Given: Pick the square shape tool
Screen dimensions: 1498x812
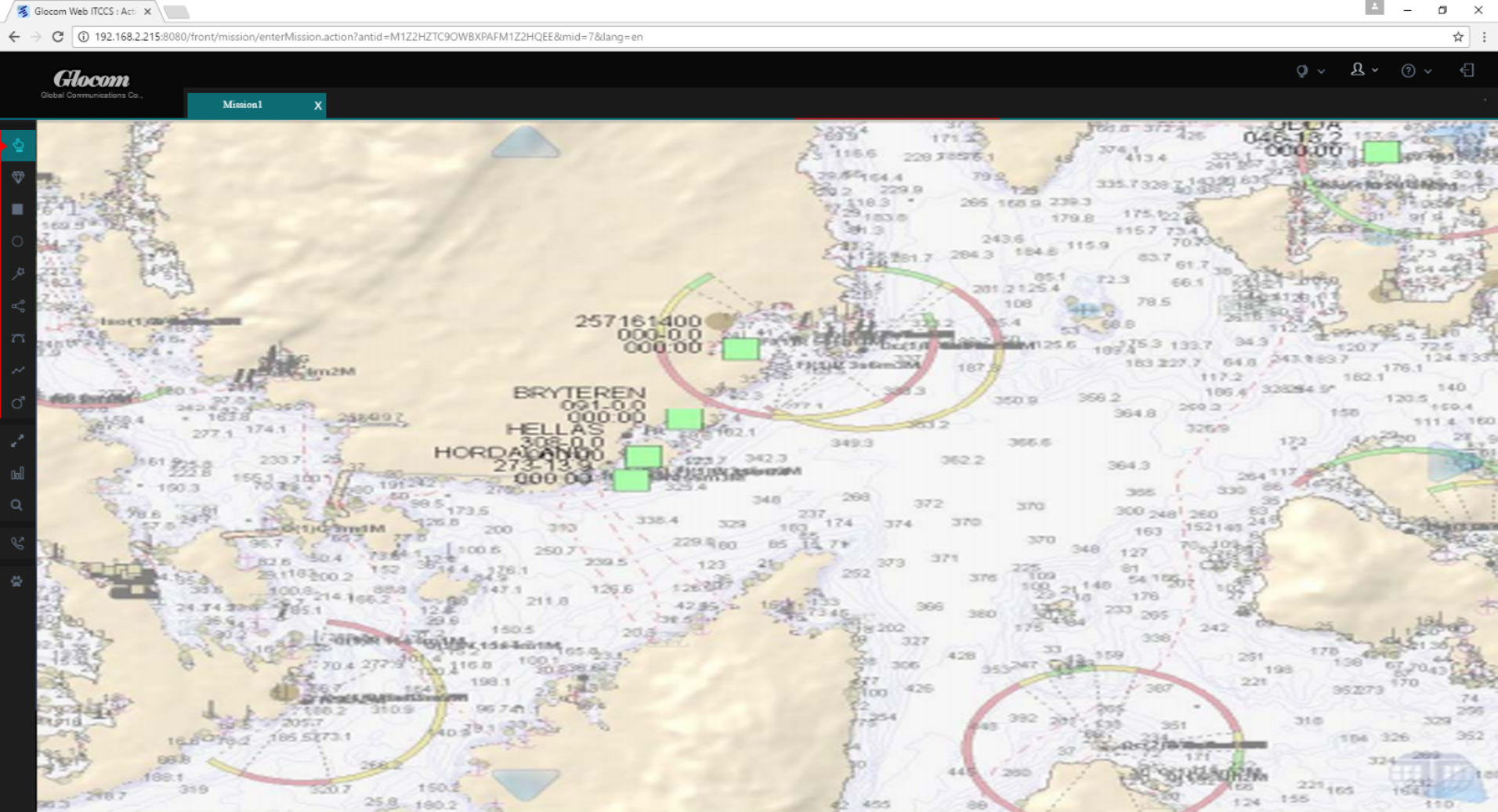Looking at the screenshot, I should (17, 209).
